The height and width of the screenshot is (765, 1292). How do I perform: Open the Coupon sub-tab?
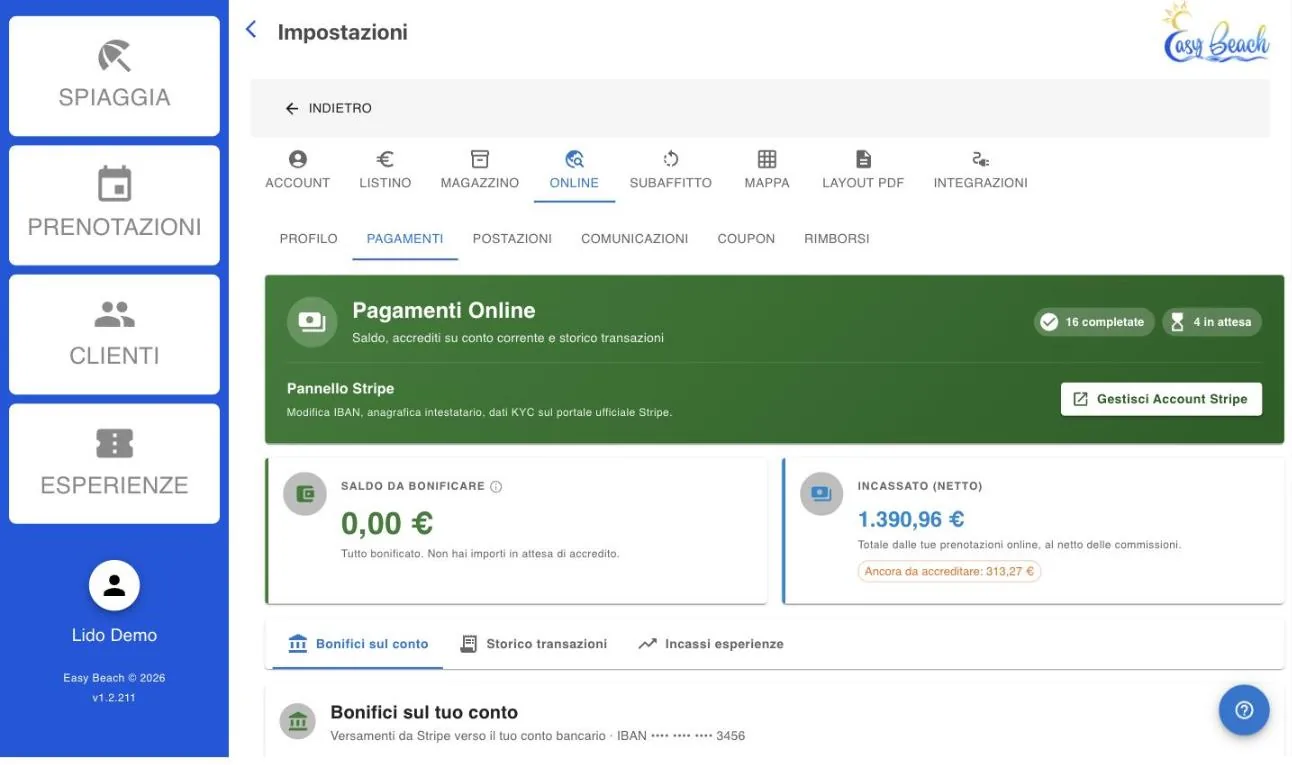pos(746,239)
